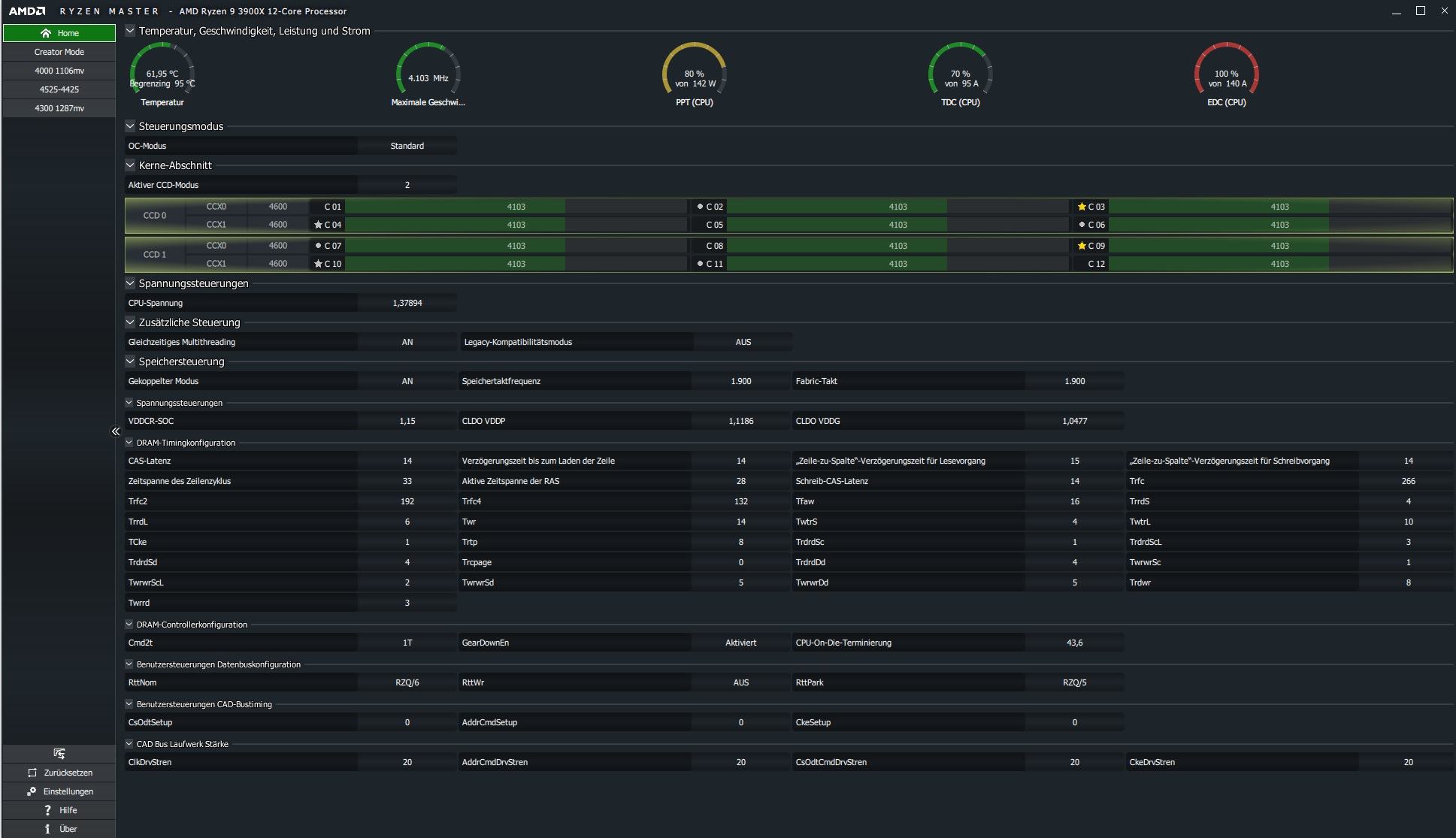Collapse the Speichersteuerung section chevron
Viewport: 1456px width, 838px height.
(x=130, y=362)
